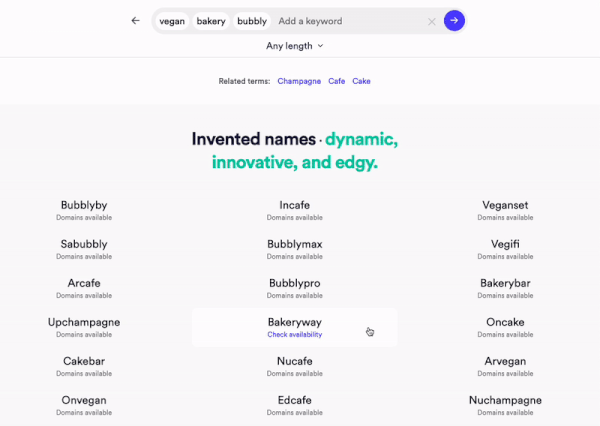
Task: Choose the Upchampagne name
Action: (84, 322)
